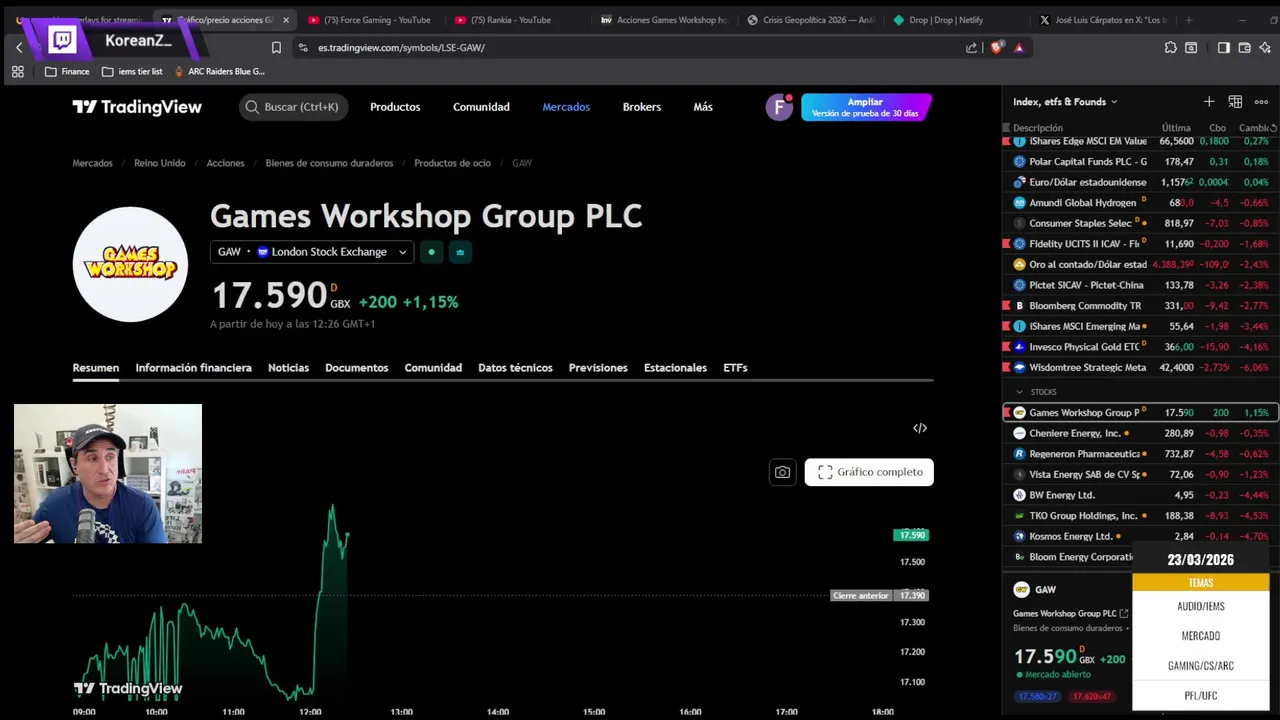Click the Ampliar 30-day trial button
Viewport: 1280px width, 720px height.
click(866, 107)
